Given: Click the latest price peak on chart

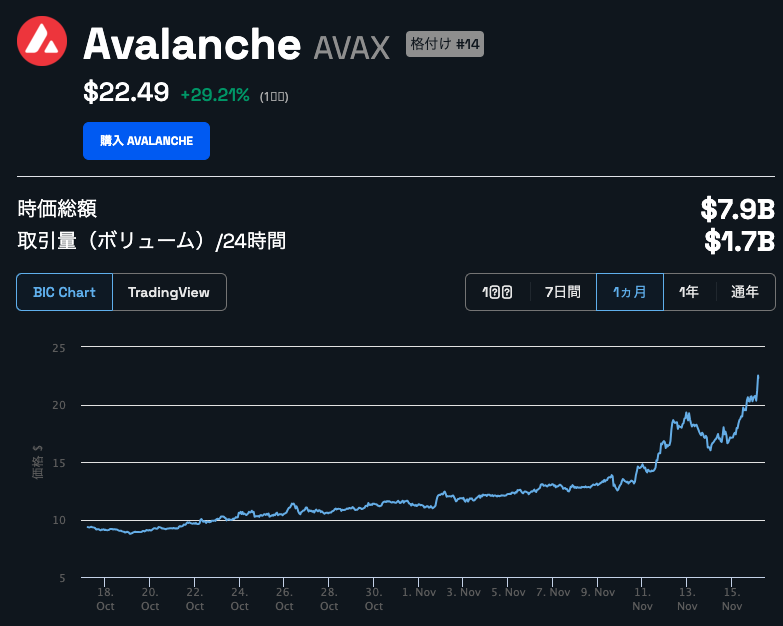Looking at the screenshot, I should [x=758, y=376].
